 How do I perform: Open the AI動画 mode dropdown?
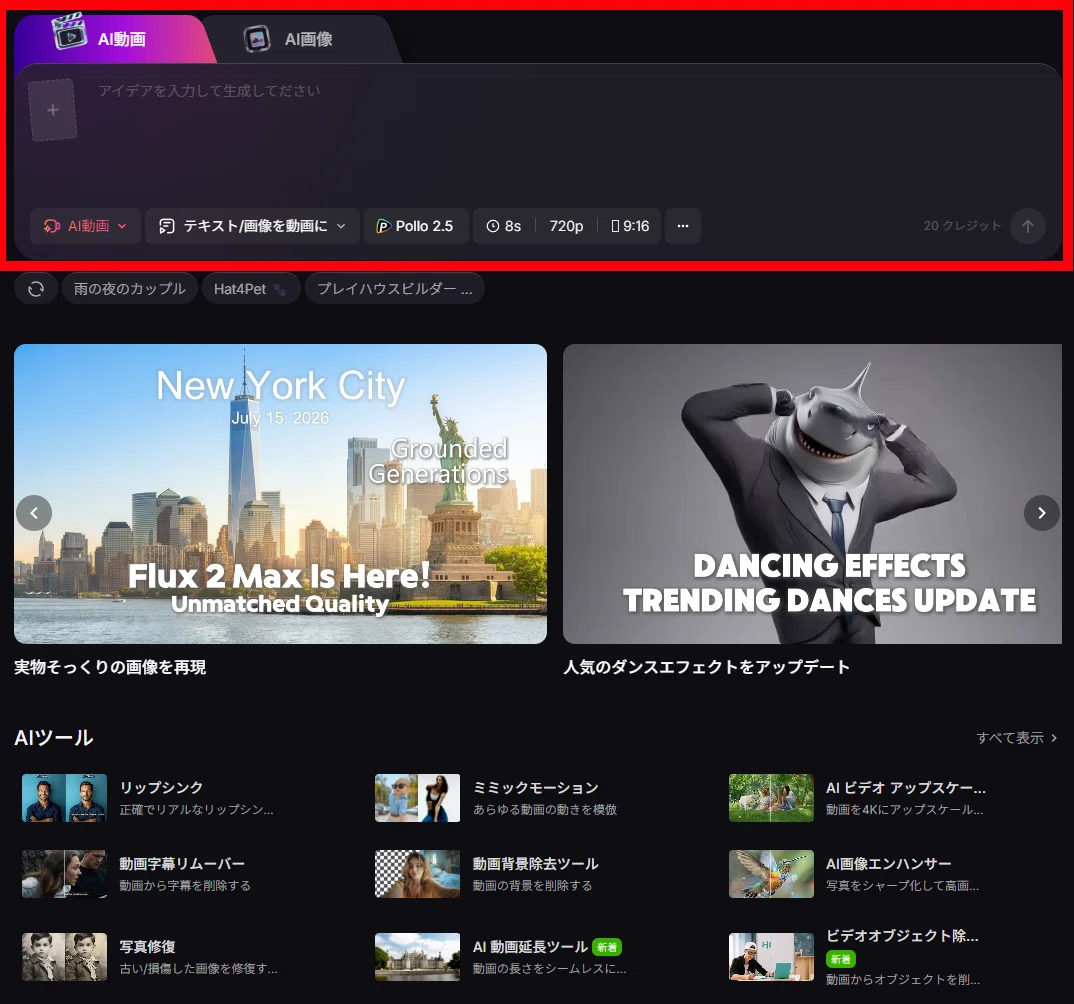[x=85, y=226]
